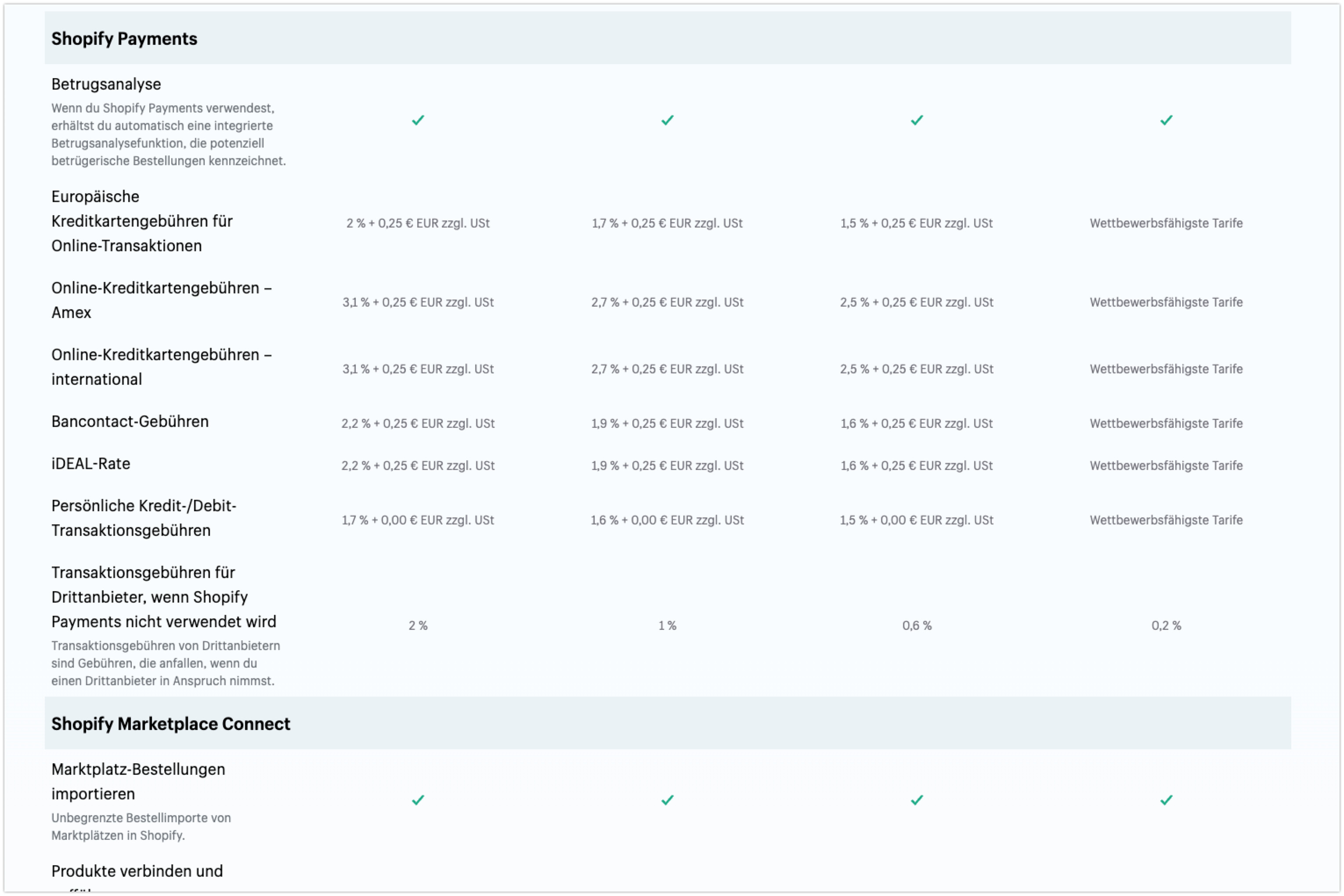
Task: Click Marktplatz-Bestellungen importieren checkmark in third plan column
Action: [917, 800]
